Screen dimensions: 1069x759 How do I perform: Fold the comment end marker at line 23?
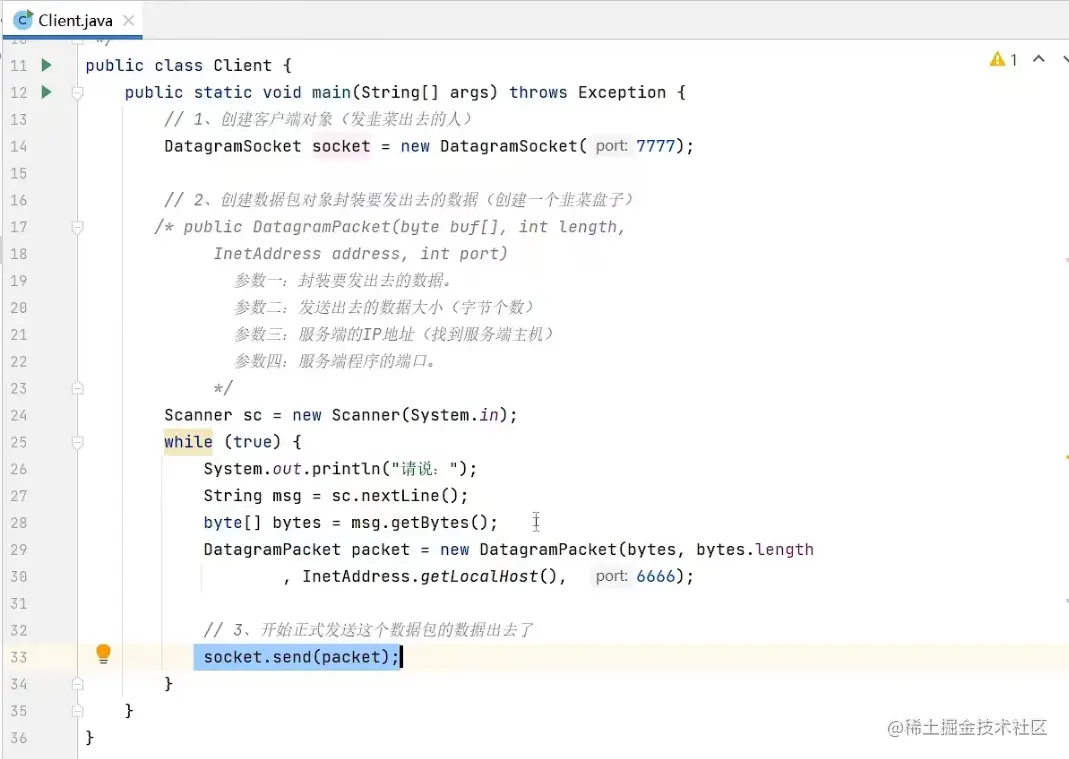[x=78, y=388]
